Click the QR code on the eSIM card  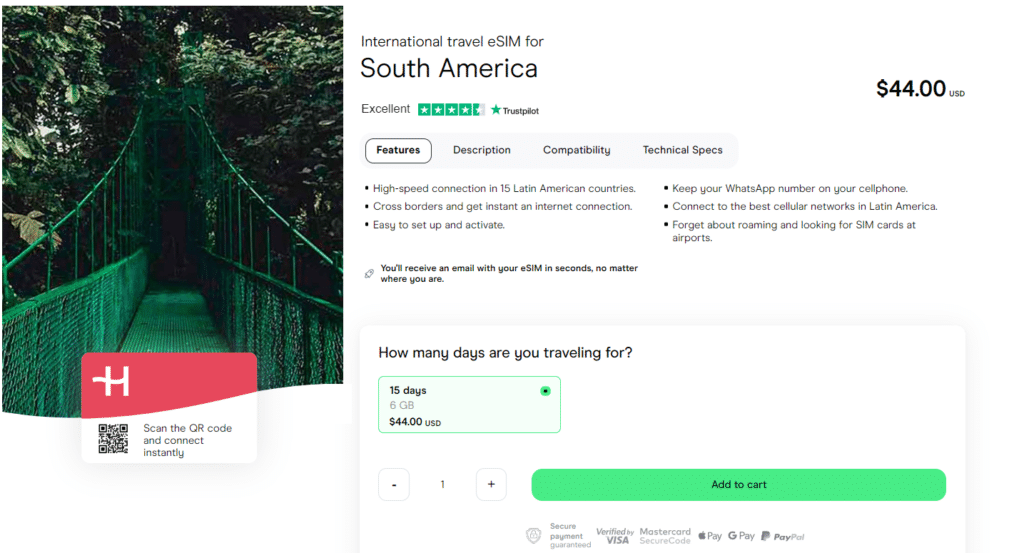point(113,439)
